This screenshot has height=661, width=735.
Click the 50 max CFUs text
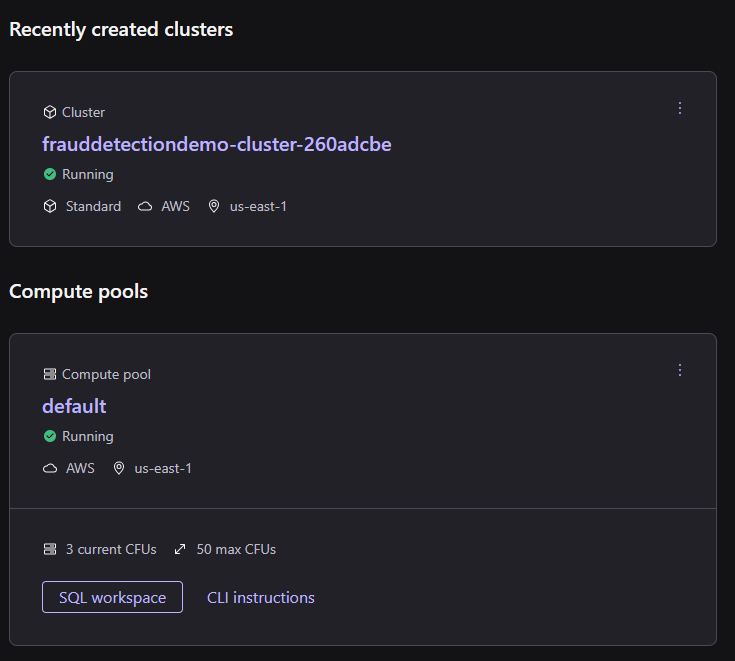(x=236, y=549)
